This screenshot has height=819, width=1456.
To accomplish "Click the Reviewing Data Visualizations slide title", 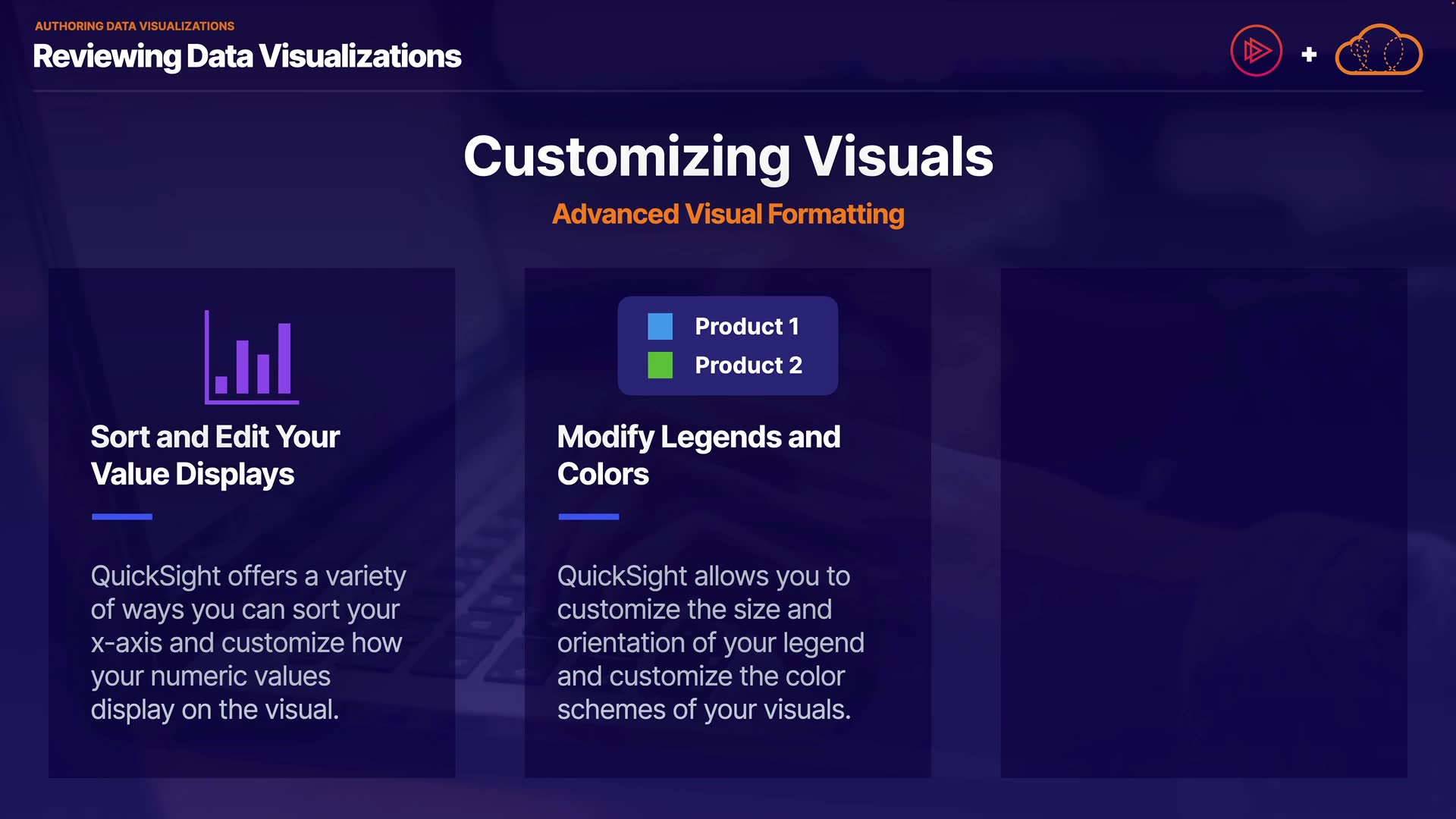I will pyautogui.click(x=247, y=56).
